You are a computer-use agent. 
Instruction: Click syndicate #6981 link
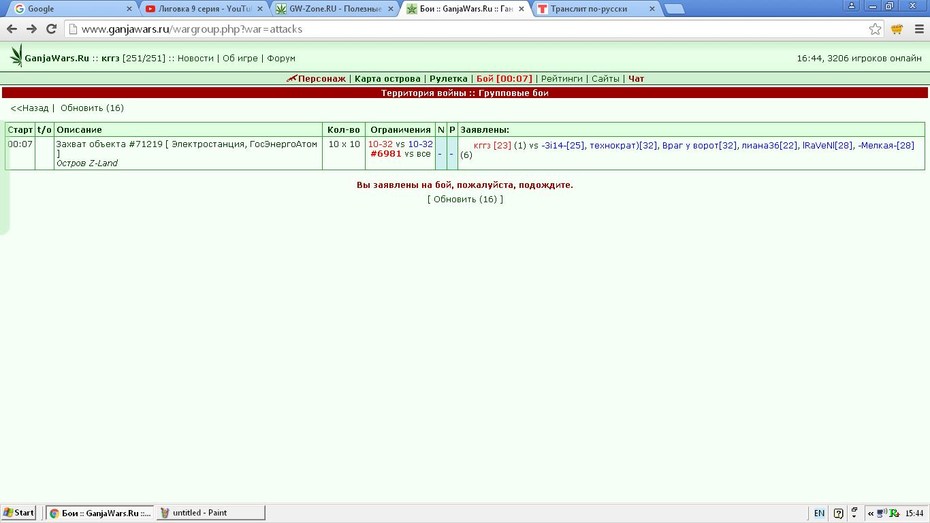386,154
